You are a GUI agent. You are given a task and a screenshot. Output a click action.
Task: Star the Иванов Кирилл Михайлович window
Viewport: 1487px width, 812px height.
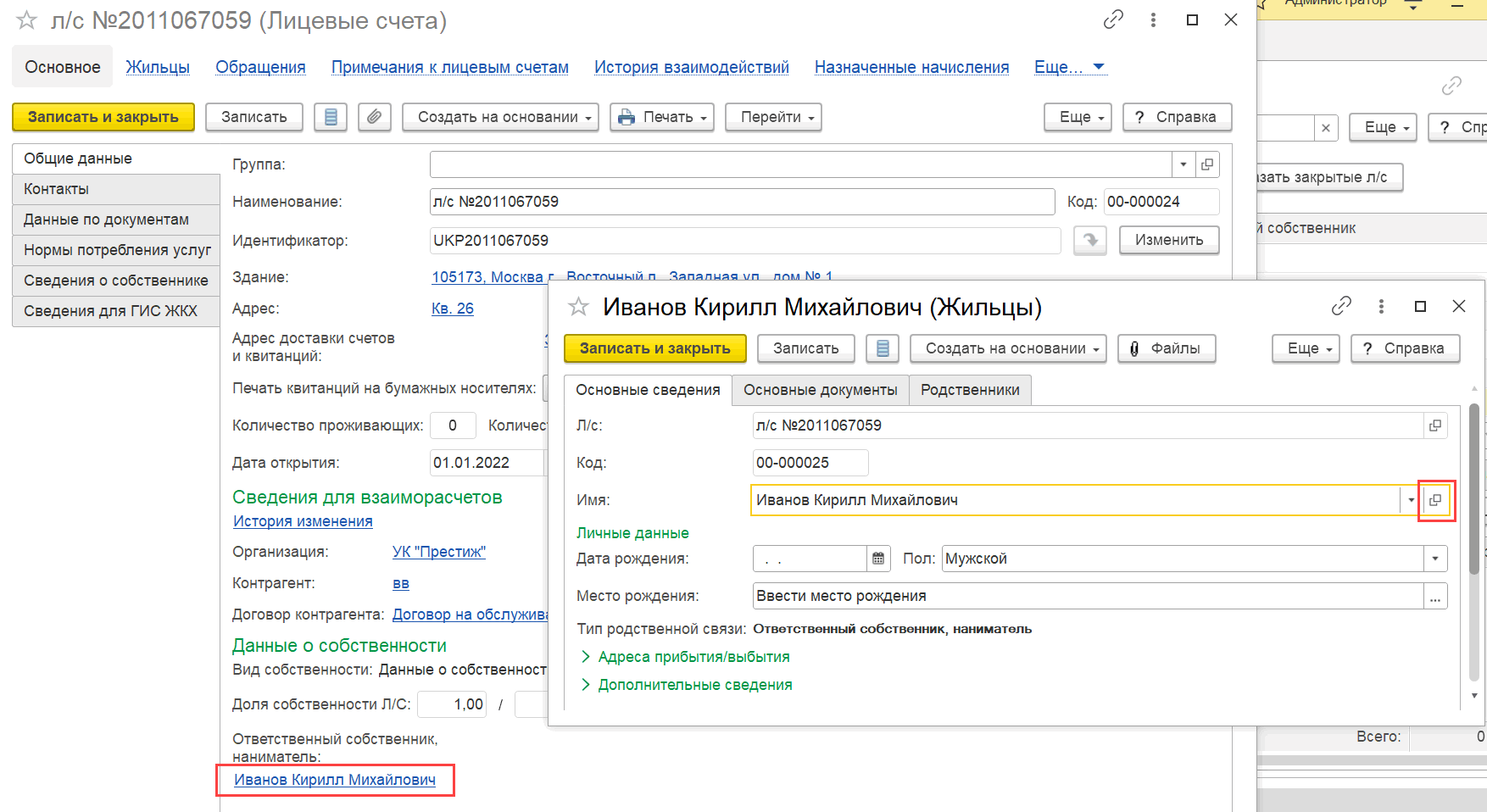click(578, 307)
